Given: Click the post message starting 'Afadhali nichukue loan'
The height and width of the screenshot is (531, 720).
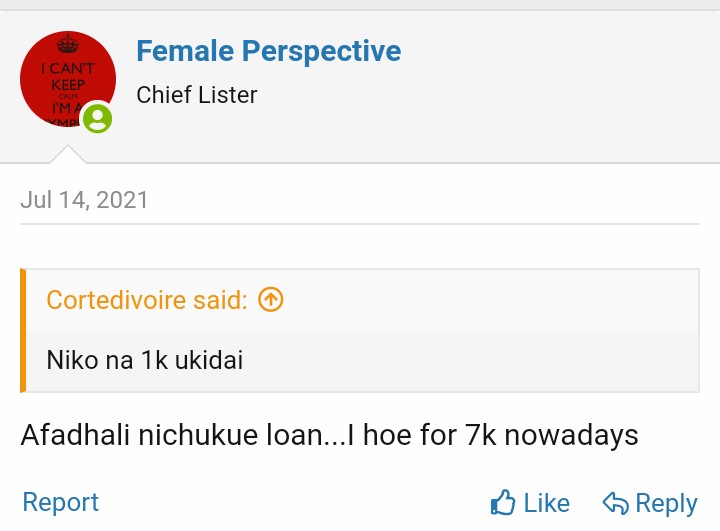Looking at the screenshot, I should point(329,436).
